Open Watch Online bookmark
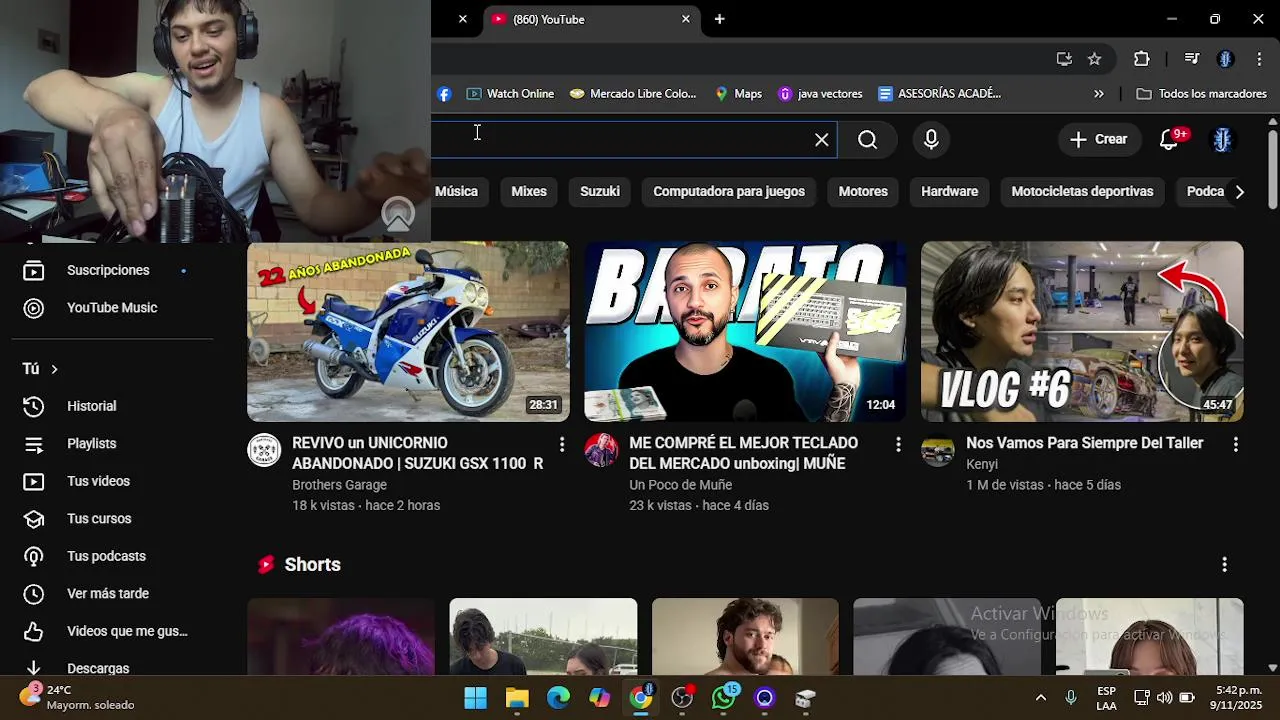This screenshot has height=720, width=1280. (510, 94)
